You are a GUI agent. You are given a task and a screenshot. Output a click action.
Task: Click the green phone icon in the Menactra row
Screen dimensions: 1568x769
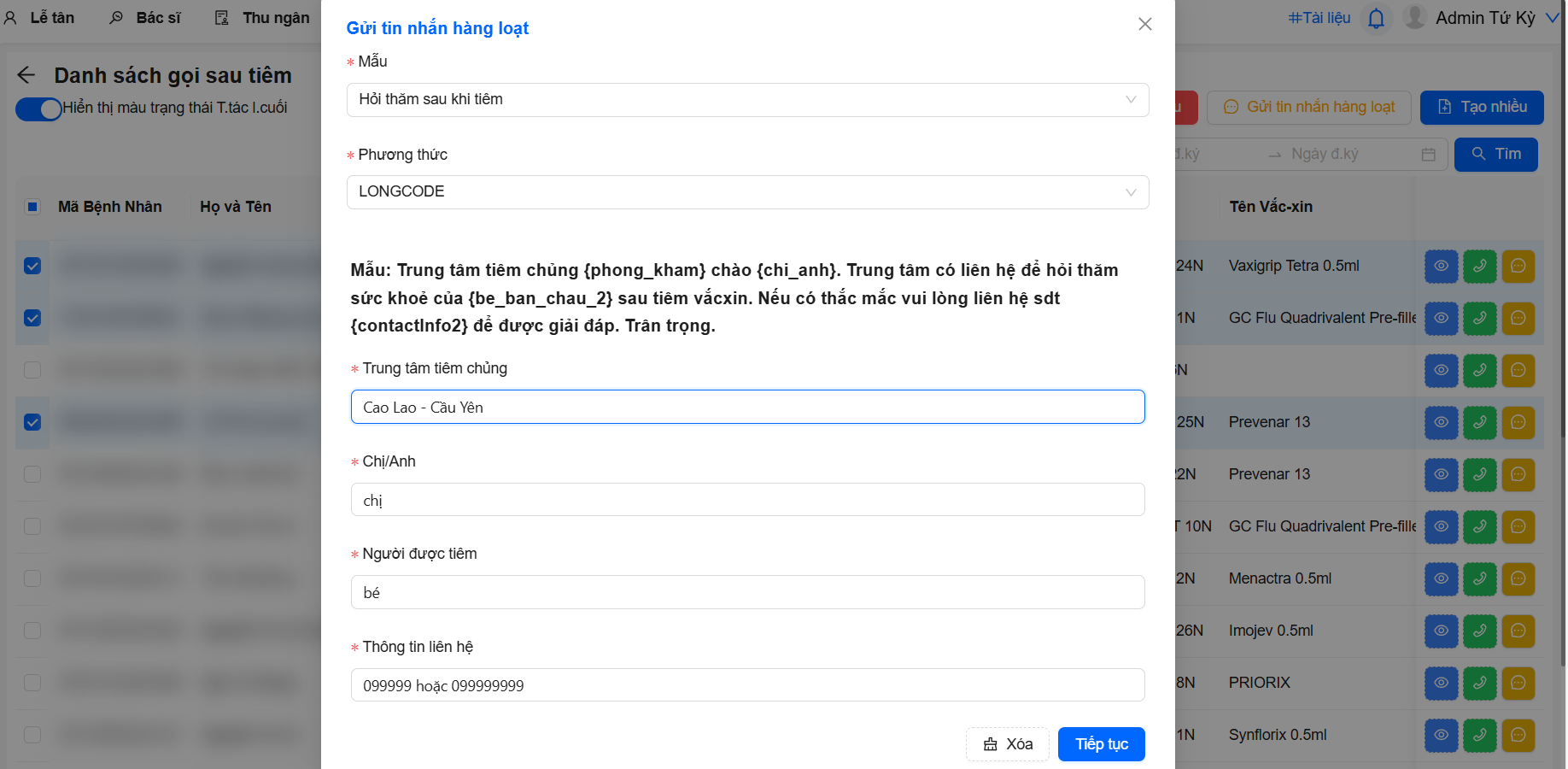tap(1479, 579)
